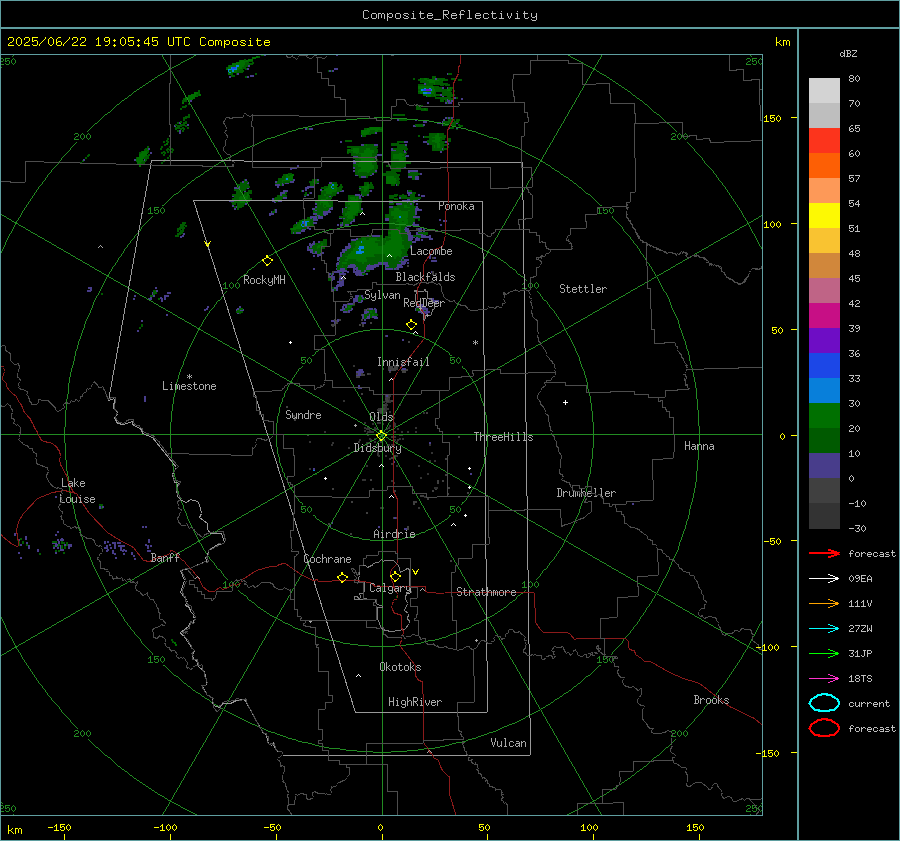The height and width of the screenshot is (841, 900).
Task: Click the green radar echo near Lacombe
Action: coord(373,250)
